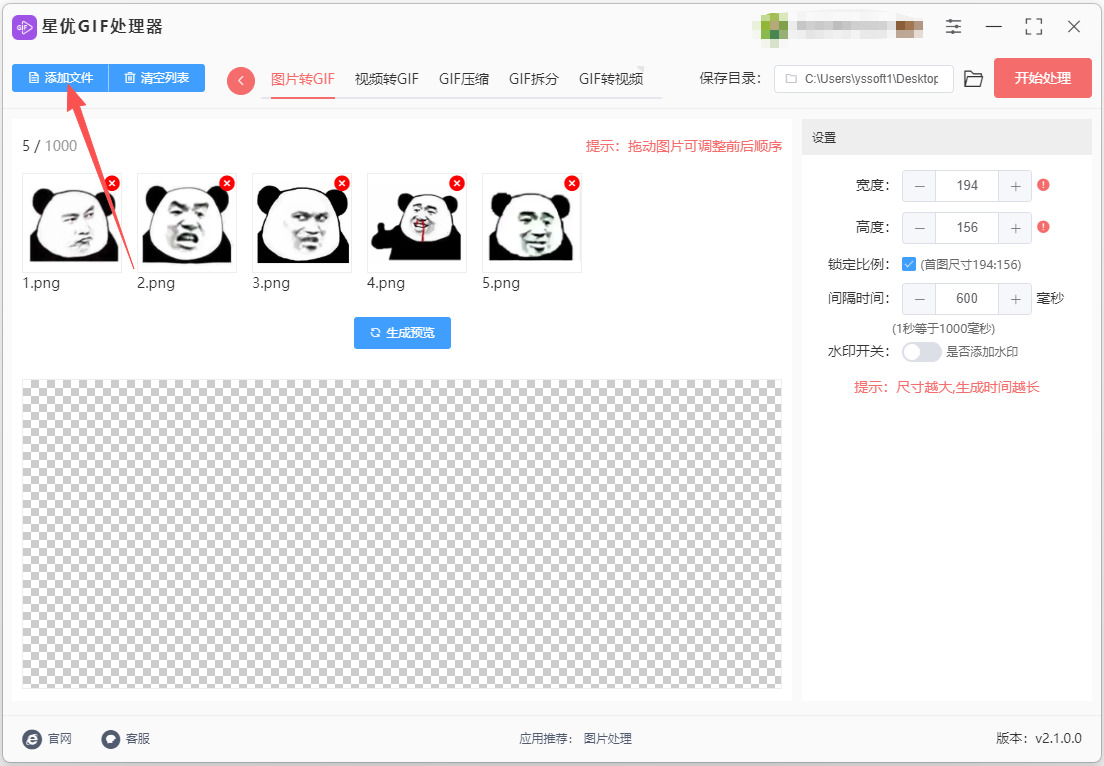The height and width of the screenshot is (766, 1104).
Task: Switch to the 图片转GIF tab
Action: pos(303,79)
